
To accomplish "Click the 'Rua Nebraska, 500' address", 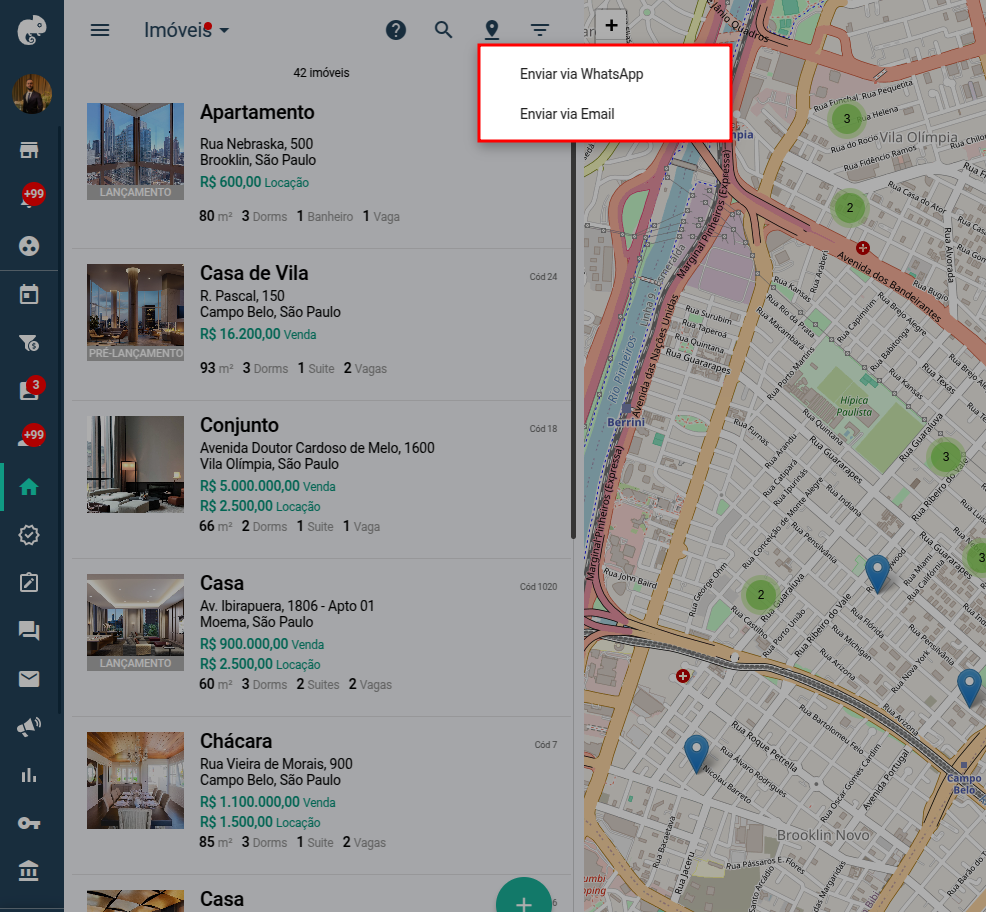I will [x=257, y=144].
